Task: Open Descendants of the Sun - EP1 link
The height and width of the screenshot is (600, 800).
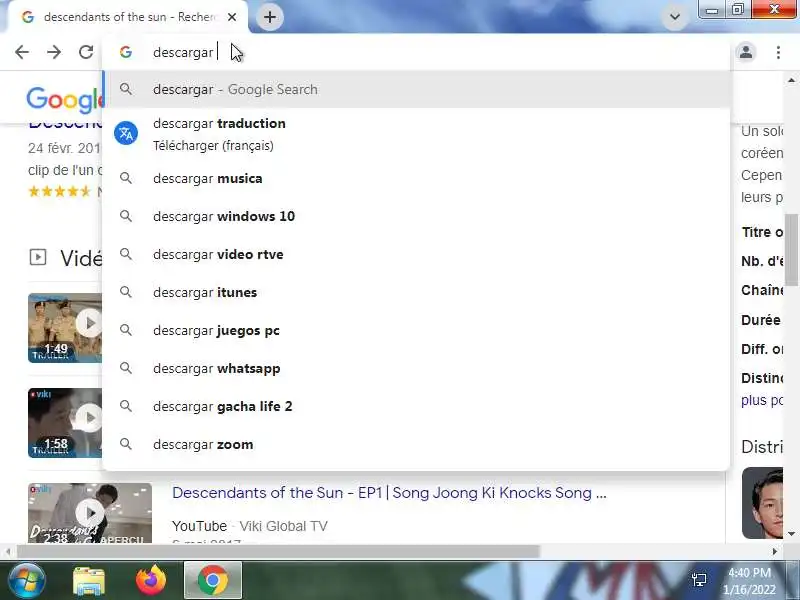Action: tap(389, 493)
